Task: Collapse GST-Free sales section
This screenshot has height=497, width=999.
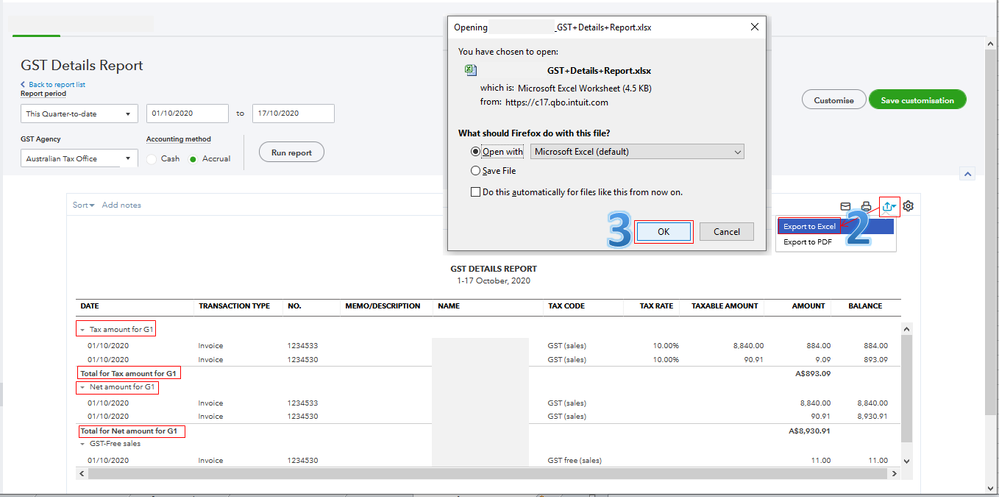Action: 82,443
